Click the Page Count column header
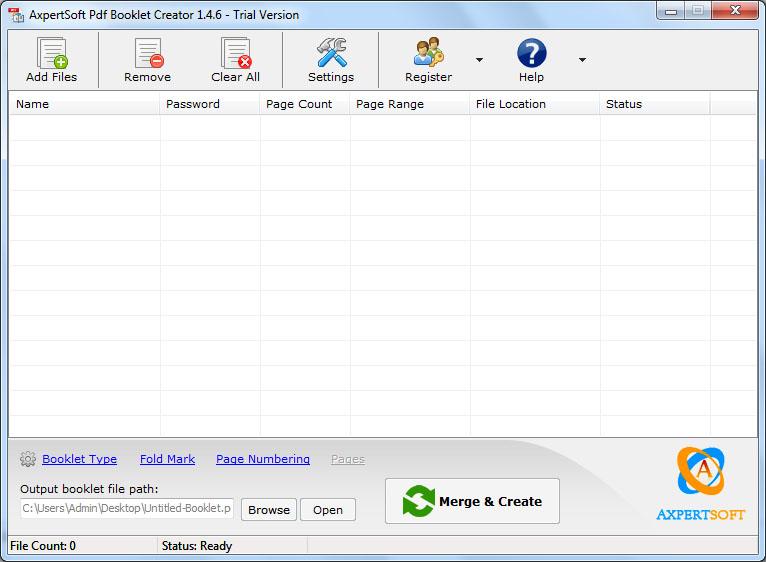Viewport: 766px width, 562px height. [305, 104]
